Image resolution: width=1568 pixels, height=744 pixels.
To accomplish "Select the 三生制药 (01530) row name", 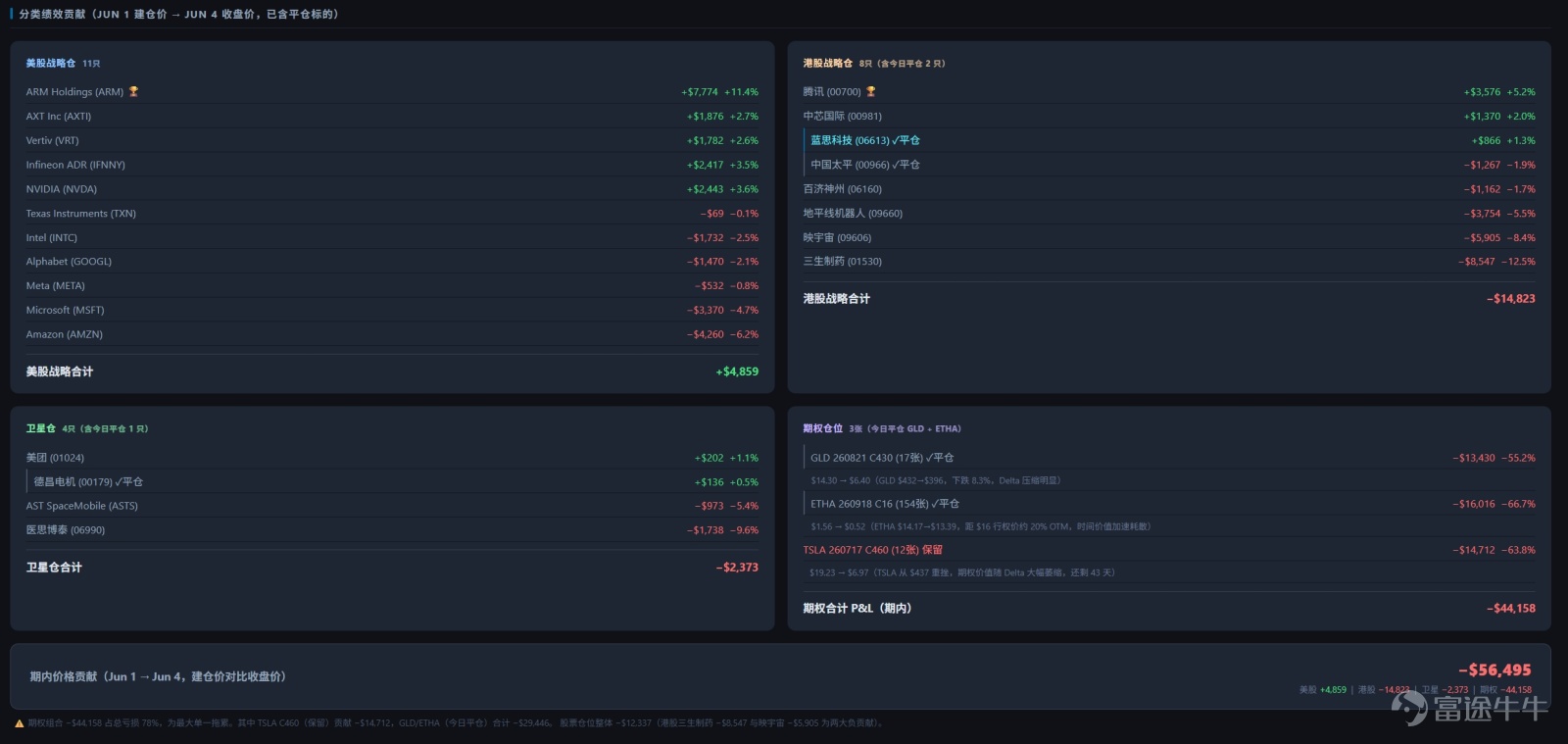I will (x=843, y=262).
